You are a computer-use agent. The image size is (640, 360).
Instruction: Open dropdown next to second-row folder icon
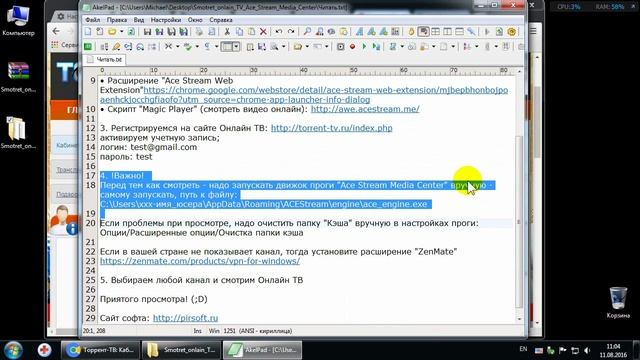307,47
